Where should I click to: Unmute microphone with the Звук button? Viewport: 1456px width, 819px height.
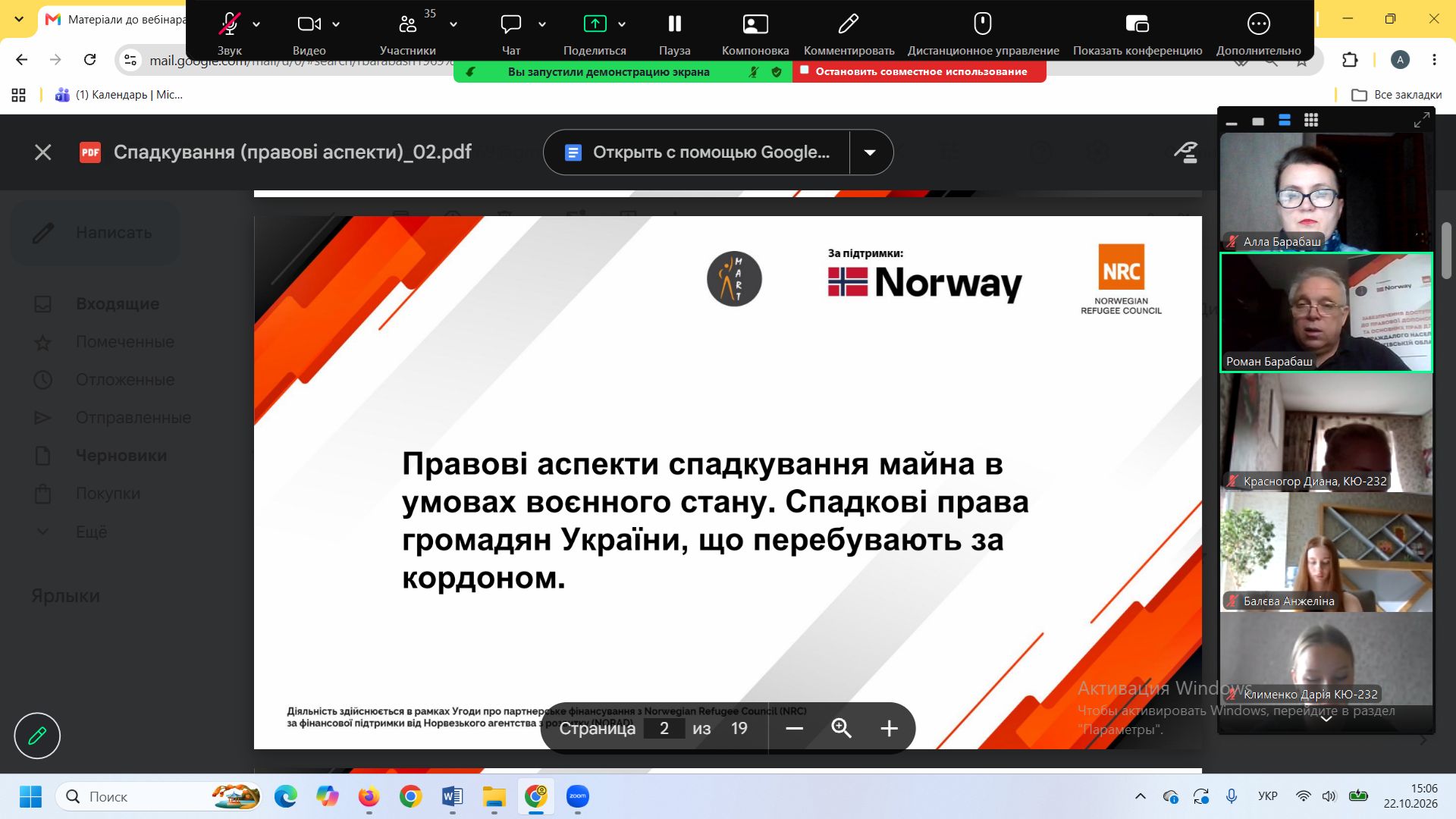coord(229,33)
